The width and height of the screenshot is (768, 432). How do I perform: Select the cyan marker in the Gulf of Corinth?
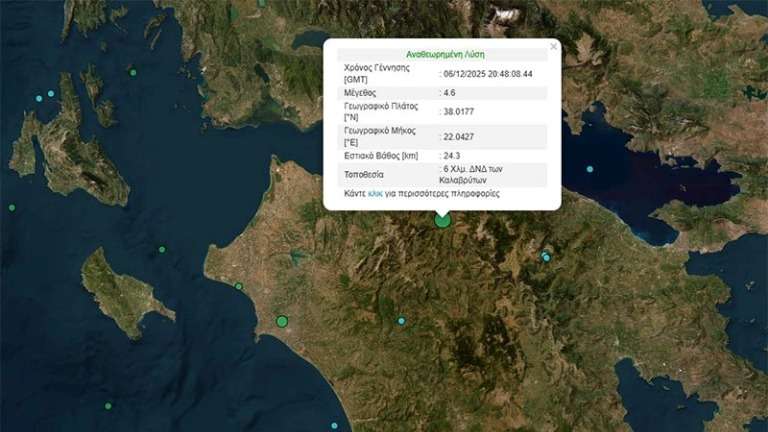(x=590, y=169)
